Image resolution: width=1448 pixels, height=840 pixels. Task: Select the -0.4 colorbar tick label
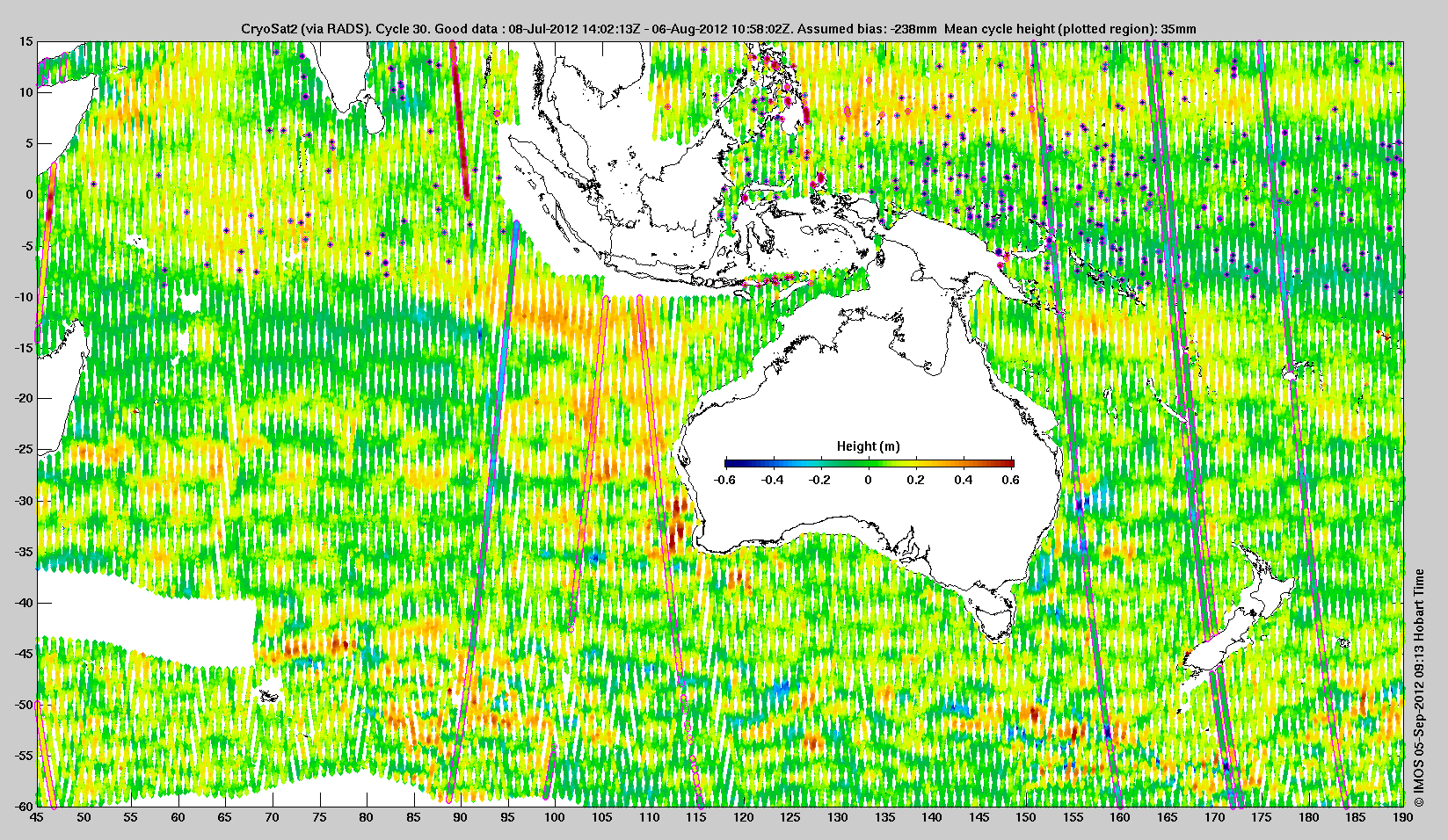772,480
